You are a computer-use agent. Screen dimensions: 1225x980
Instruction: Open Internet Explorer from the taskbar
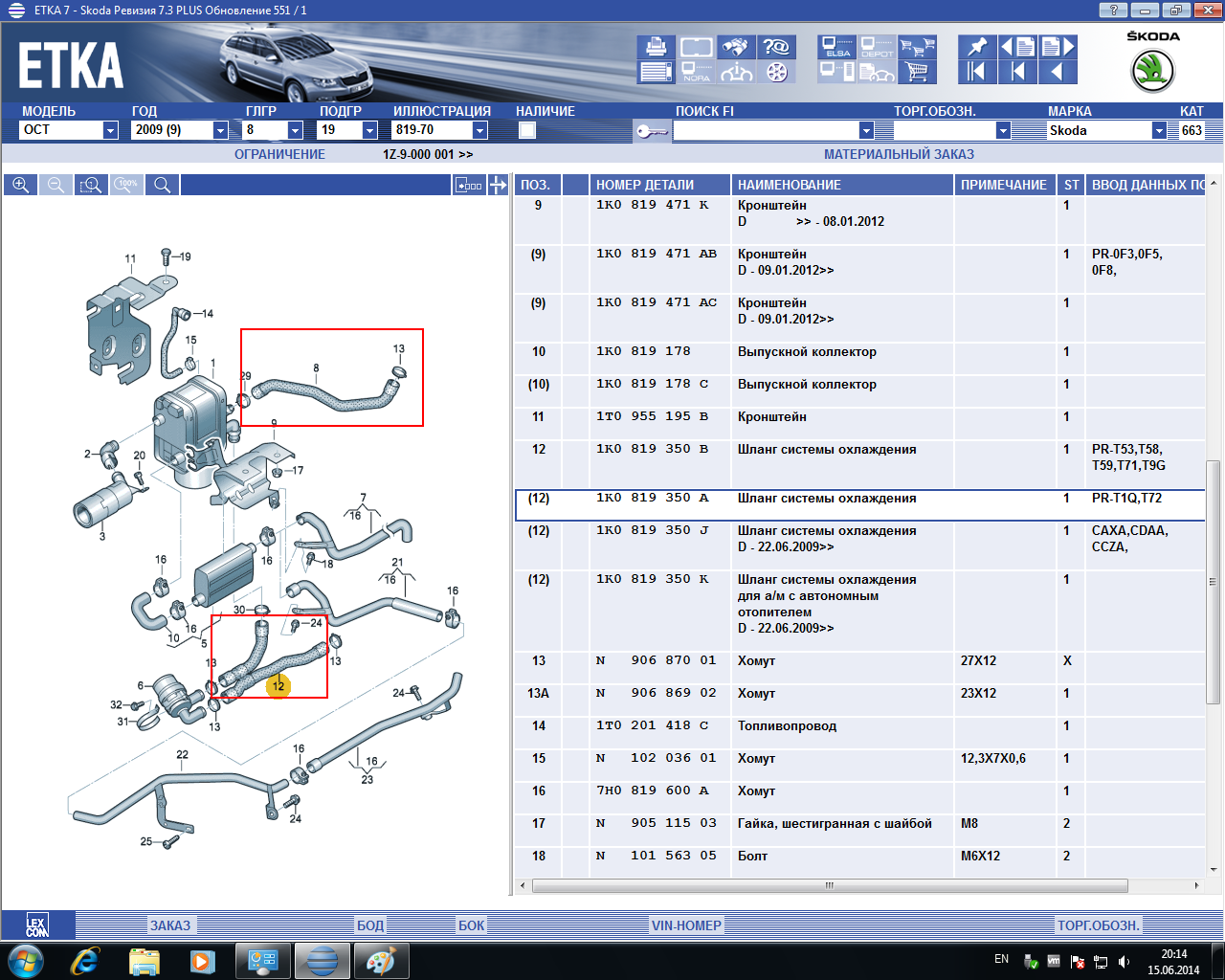click(x=84, y=960)
